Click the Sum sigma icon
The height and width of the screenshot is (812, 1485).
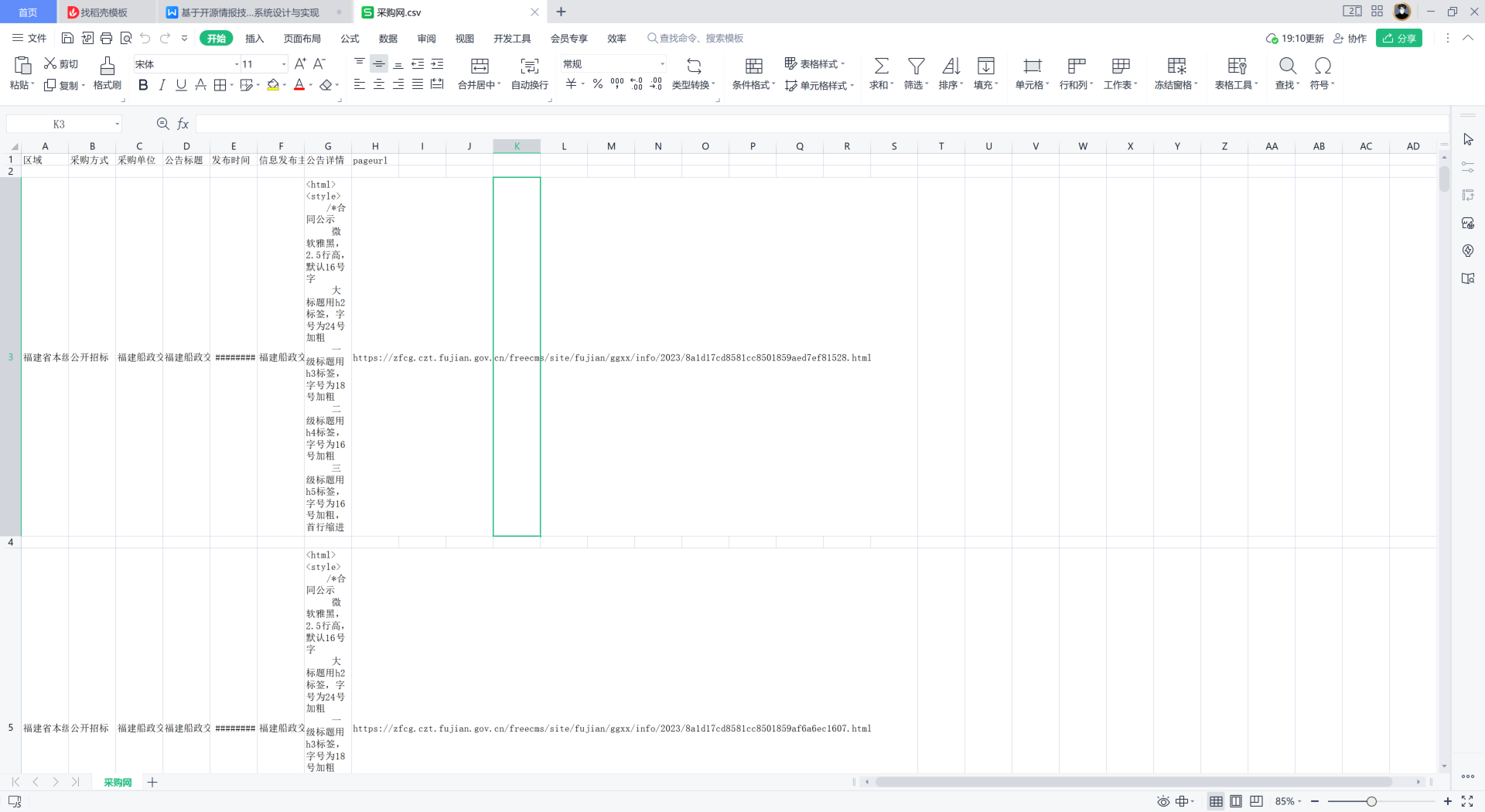[881, 66]
